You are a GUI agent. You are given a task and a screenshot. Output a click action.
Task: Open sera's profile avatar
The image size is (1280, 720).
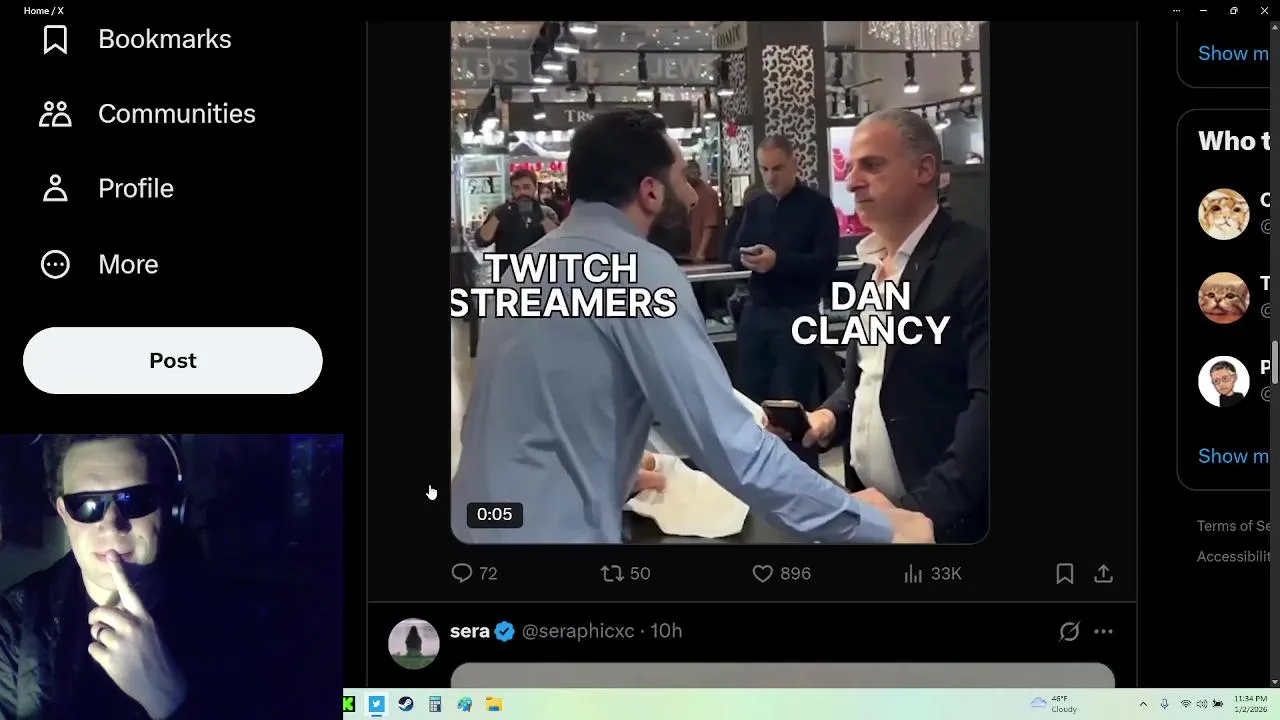coord(414,644)
